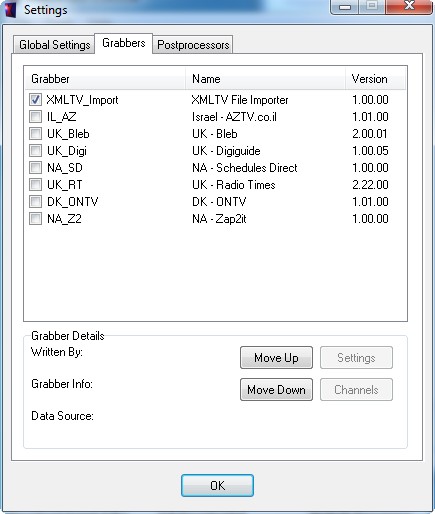Tick the UK_Bleb grabber checkbox
The image size is (435, 514).
(x=35, y=133)
